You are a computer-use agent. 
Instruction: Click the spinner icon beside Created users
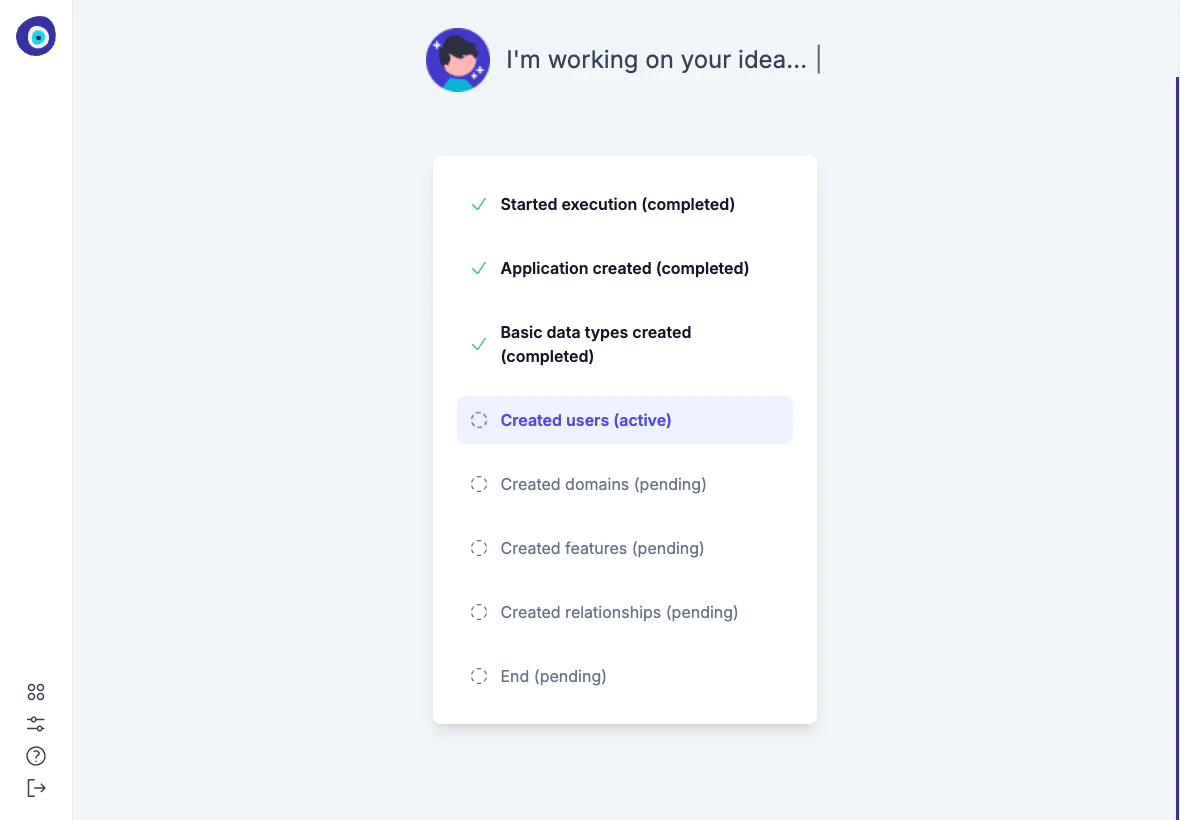coord(478,420)
